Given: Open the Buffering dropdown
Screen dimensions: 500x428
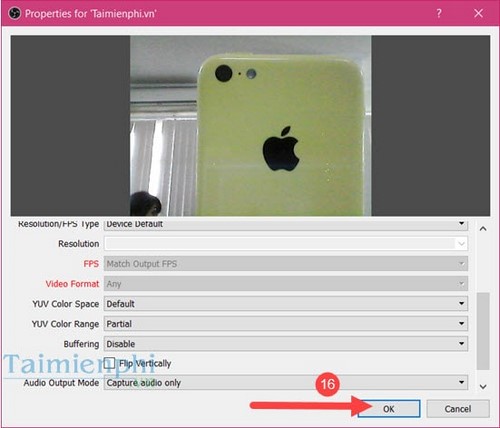Looking at the screenshot, I should click(x=286, y=344).
